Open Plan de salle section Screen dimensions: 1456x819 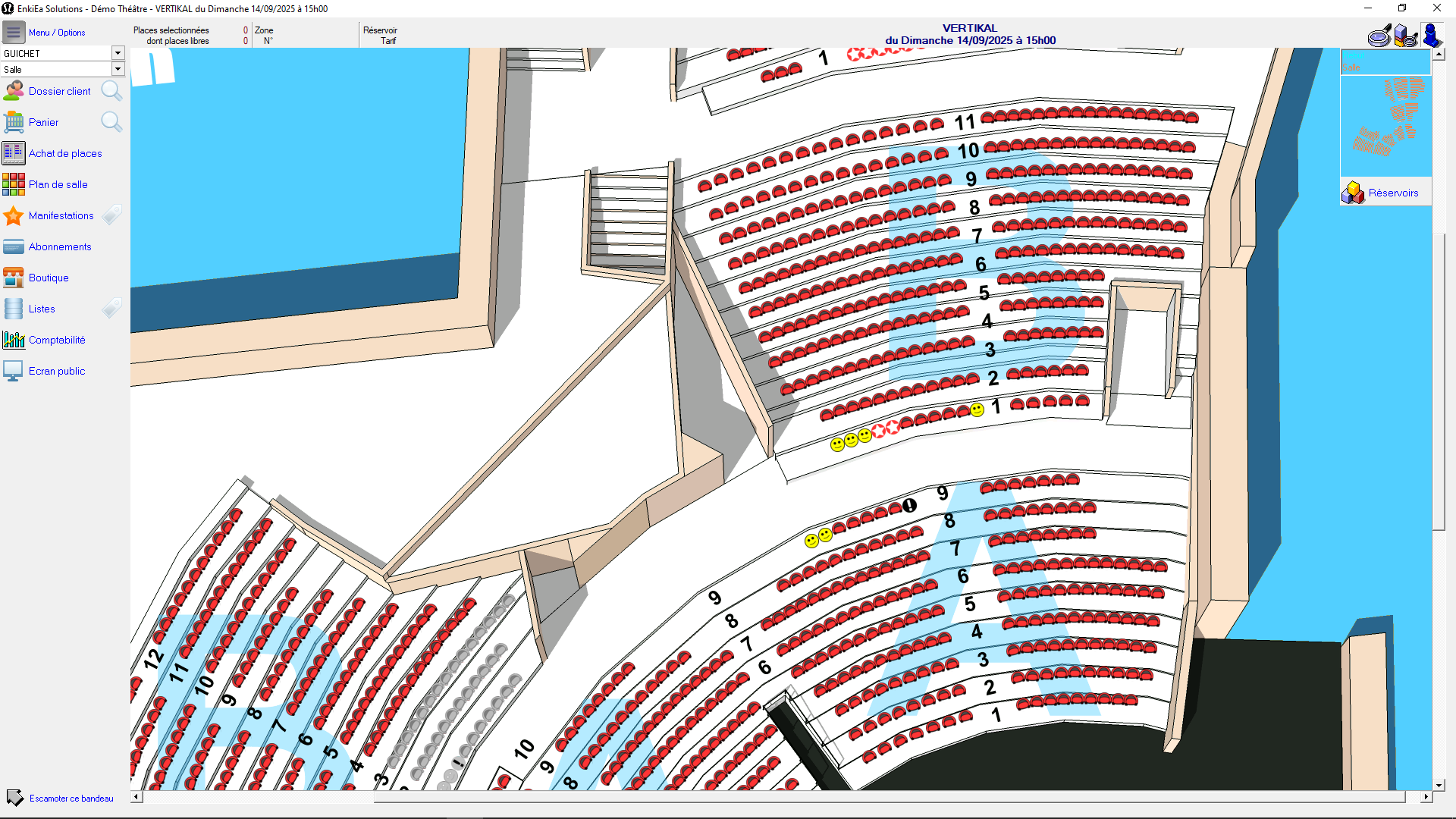point(58,184)
